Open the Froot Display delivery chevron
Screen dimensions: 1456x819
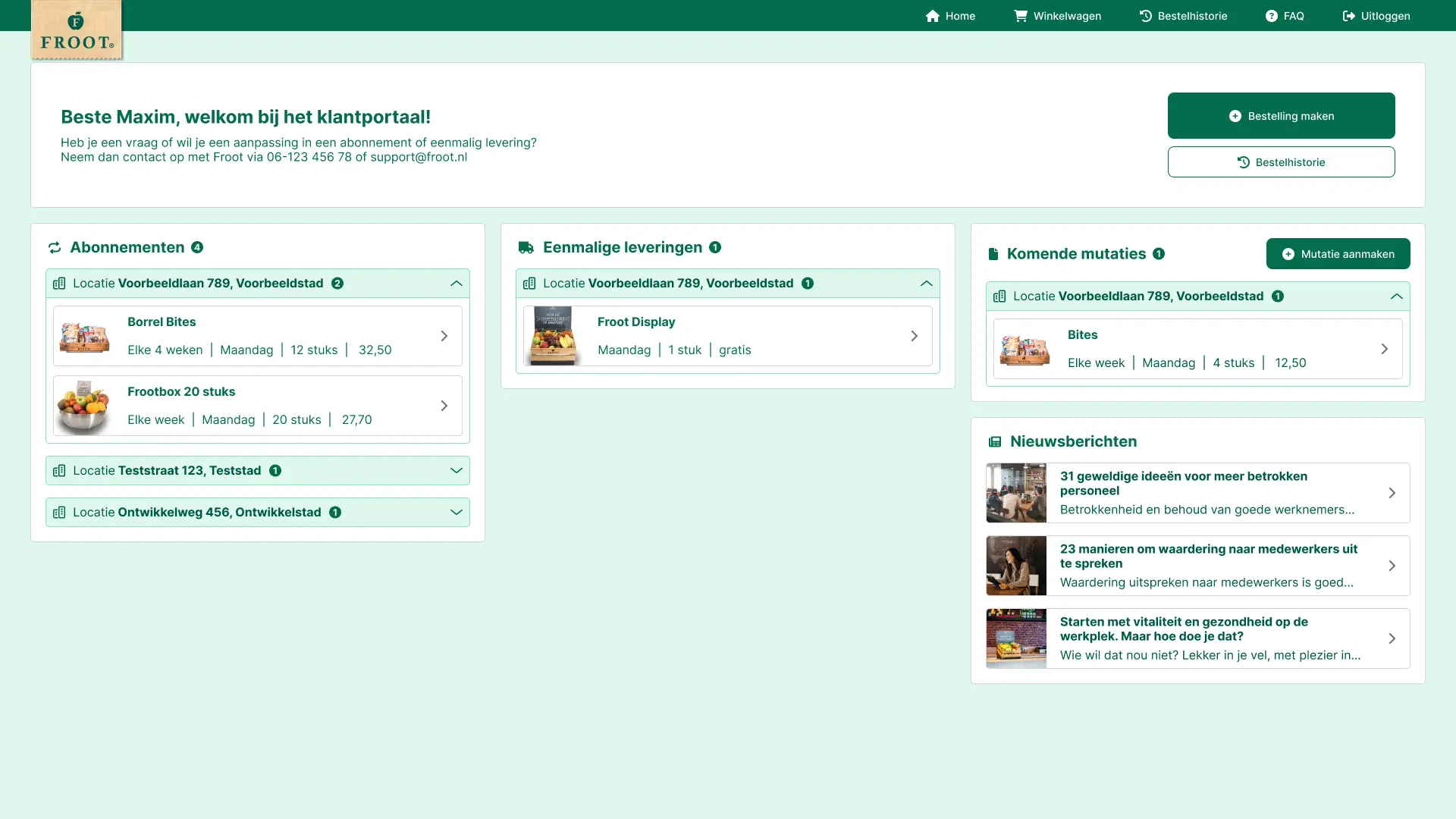click(915, 336)
